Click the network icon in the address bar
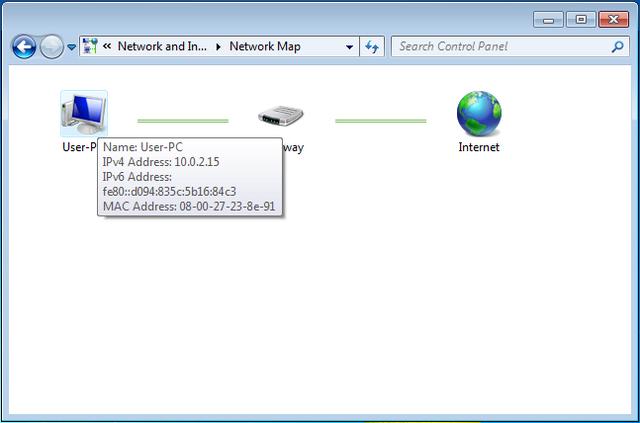The height and width of the screenshot is (423, 640). (90, 46)
